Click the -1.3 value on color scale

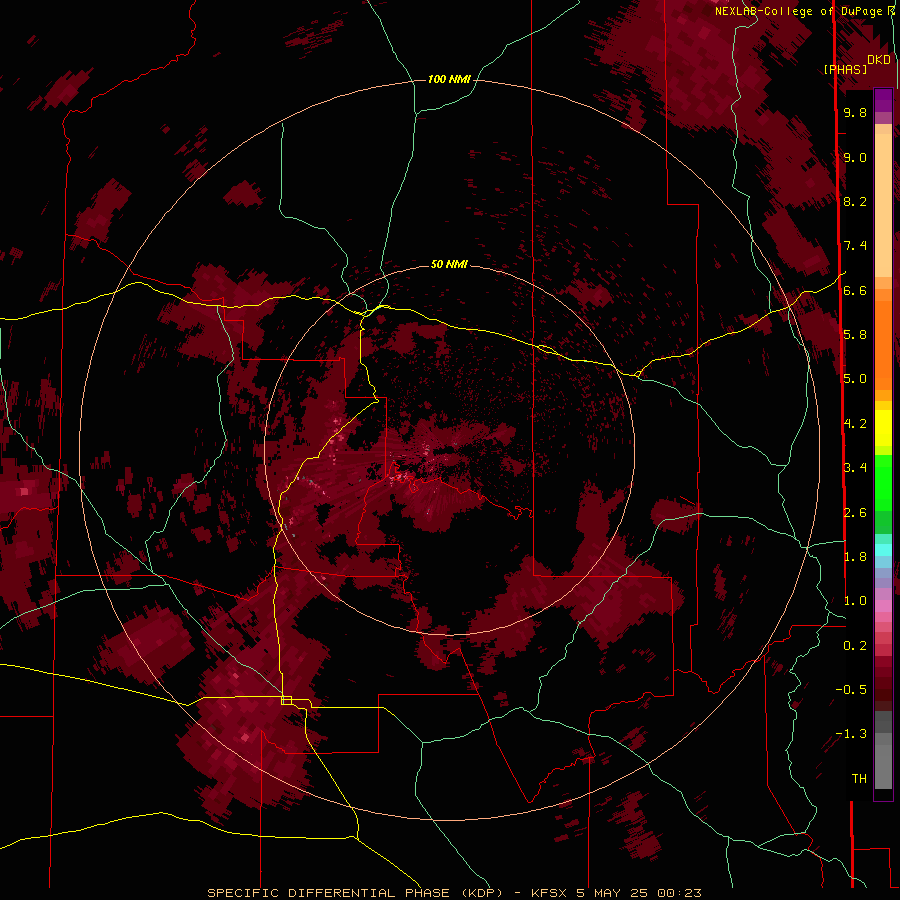tap(851, 734)
